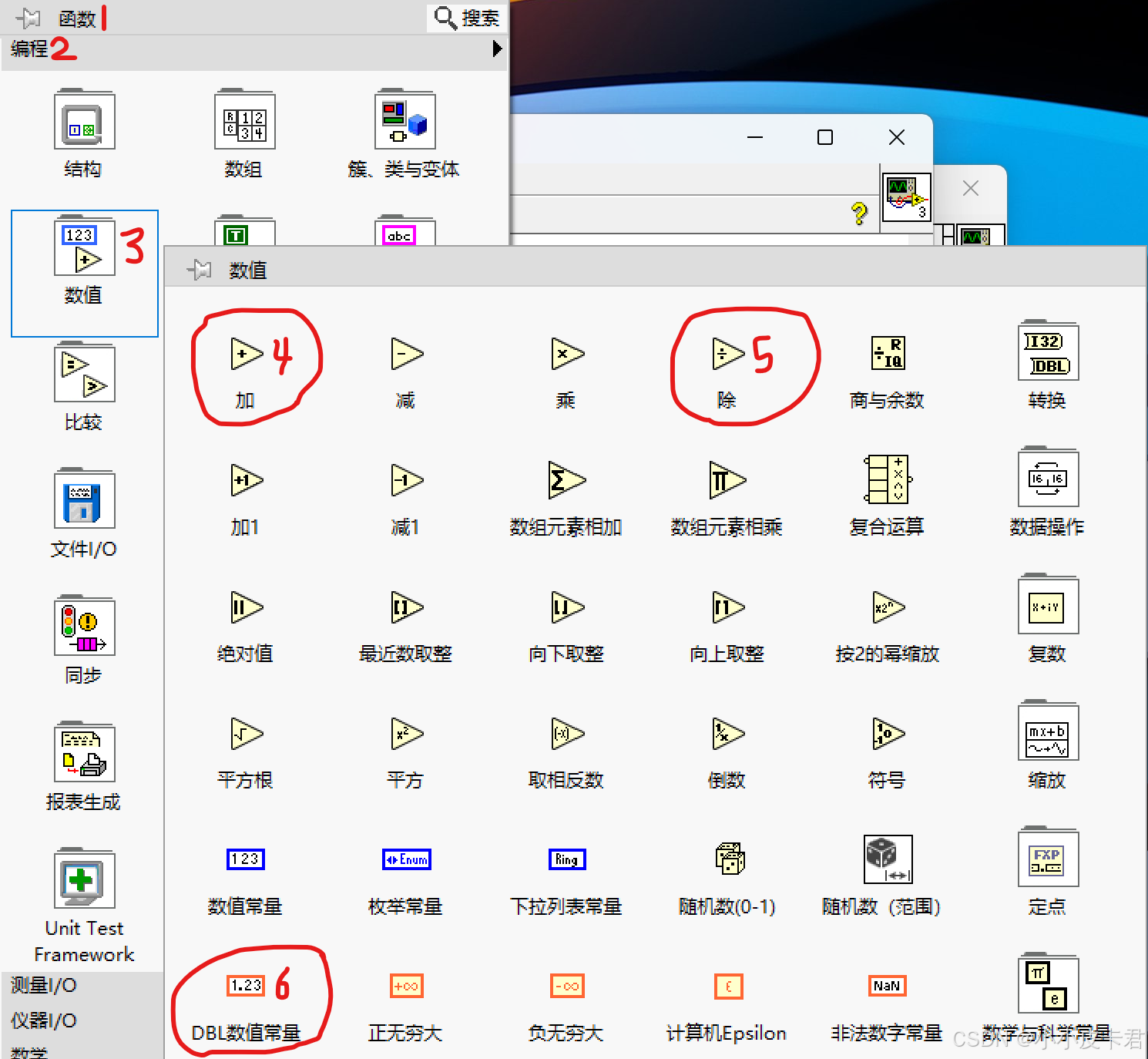This screenshot has height=1059, width=1148.
Task: Select the 加1 (Increment) function
Action: (246, 480)
